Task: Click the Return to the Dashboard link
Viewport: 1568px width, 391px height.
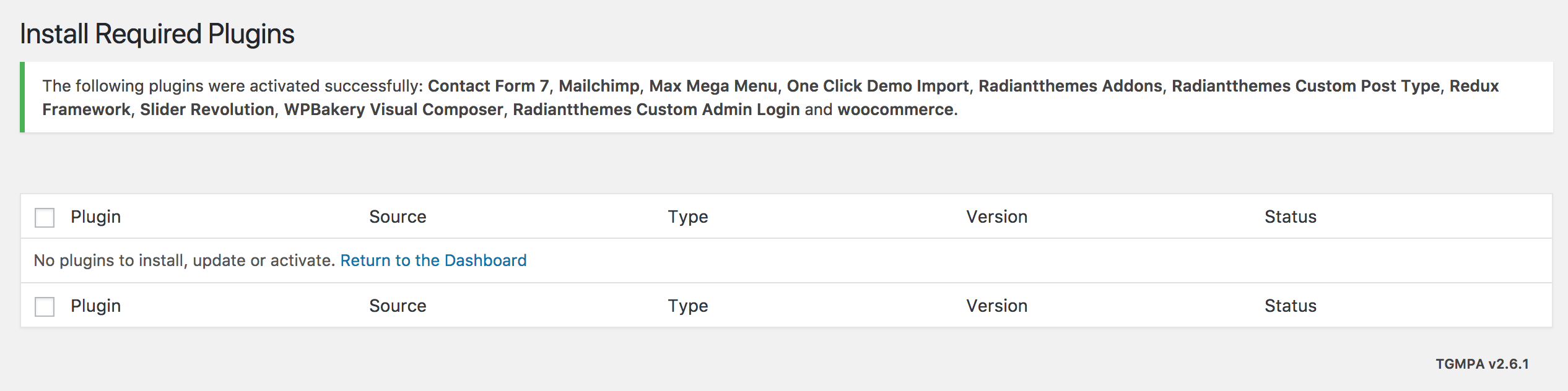Action: 433,260
